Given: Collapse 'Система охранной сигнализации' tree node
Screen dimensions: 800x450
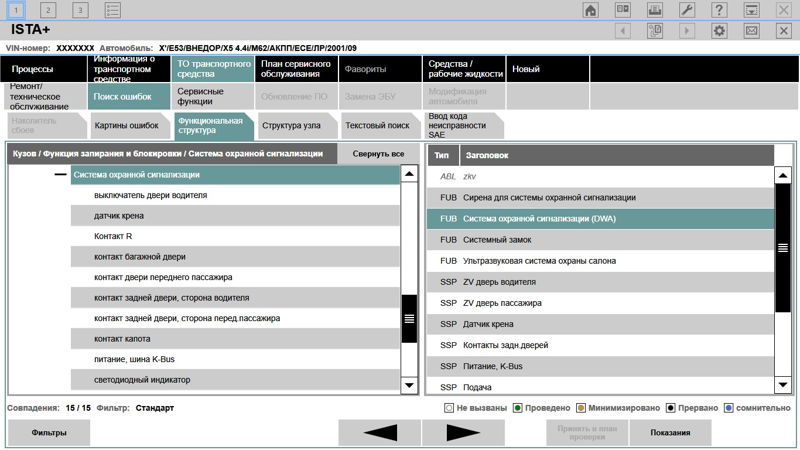Looking at the screenshot, I should (x=60, y=174).
